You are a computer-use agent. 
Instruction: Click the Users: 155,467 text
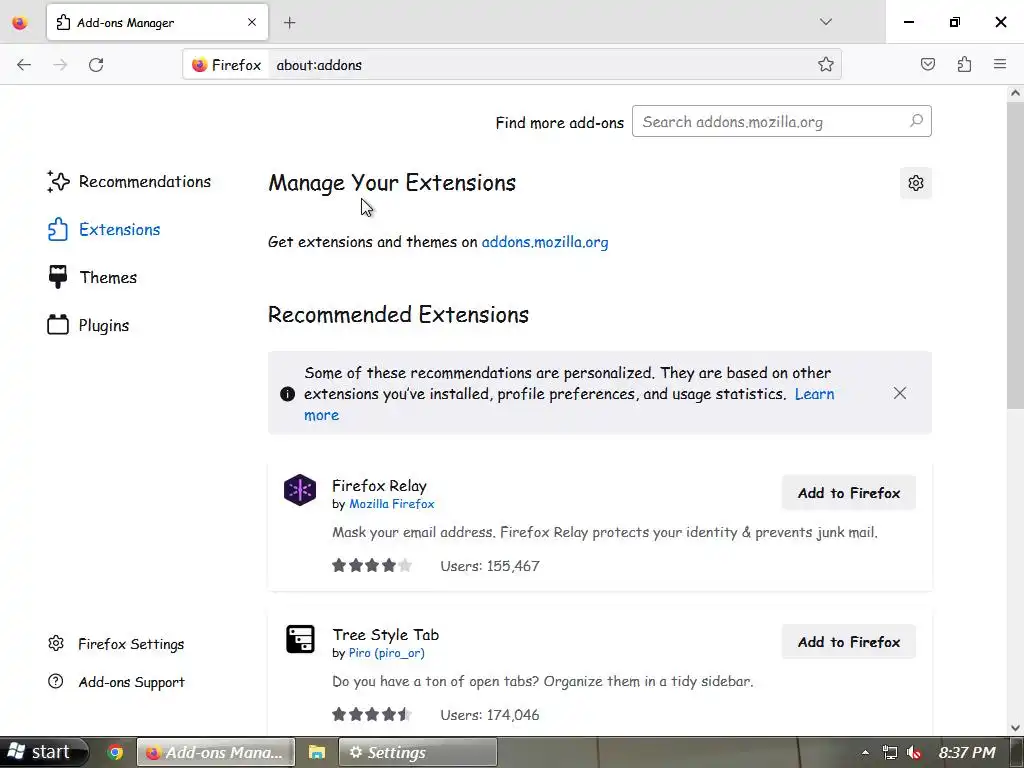(490, 566)
